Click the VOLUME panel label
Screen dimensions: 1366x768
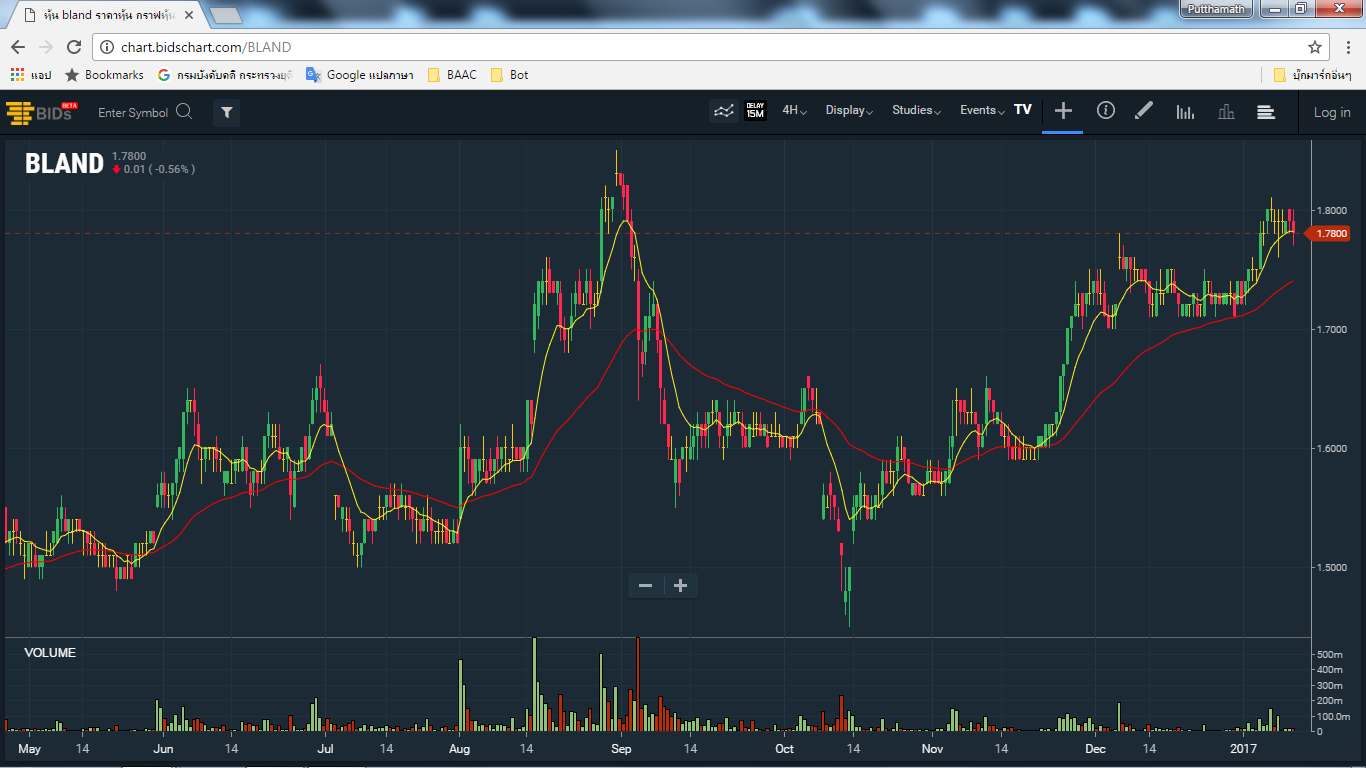click(50, 653)
